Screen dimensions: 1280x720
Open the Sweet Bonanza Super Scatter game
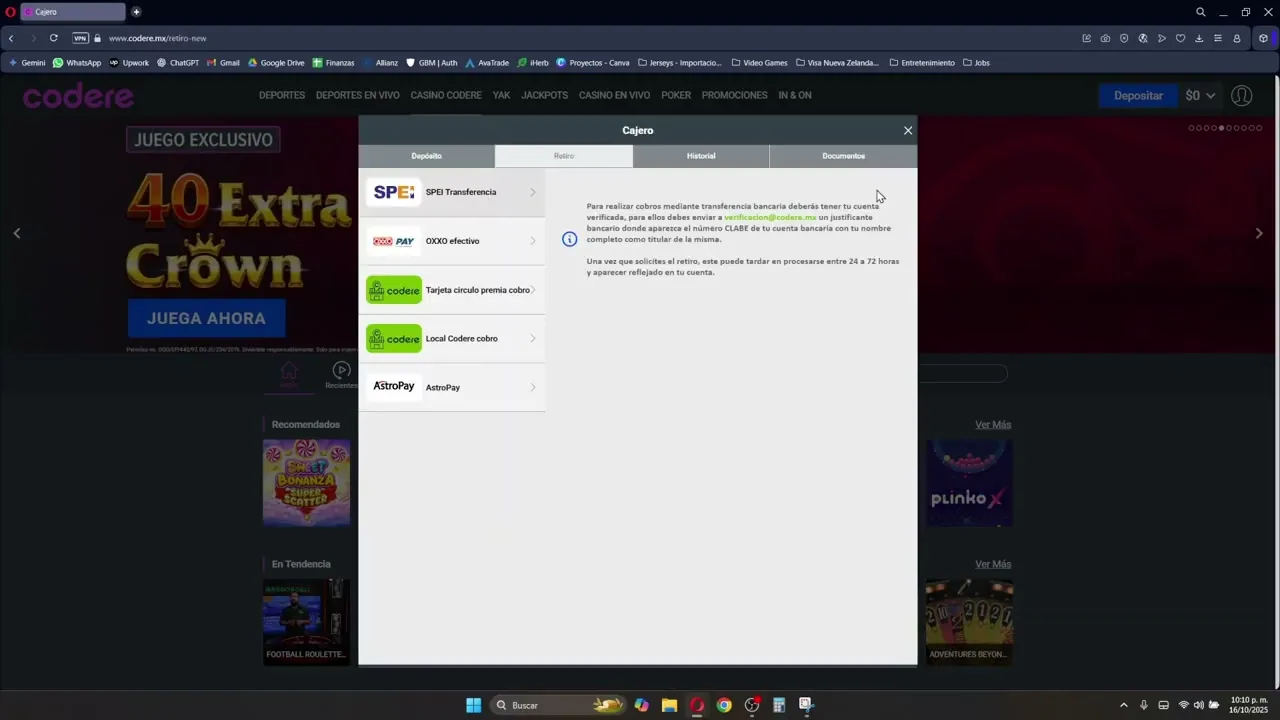tap(306, 483)
